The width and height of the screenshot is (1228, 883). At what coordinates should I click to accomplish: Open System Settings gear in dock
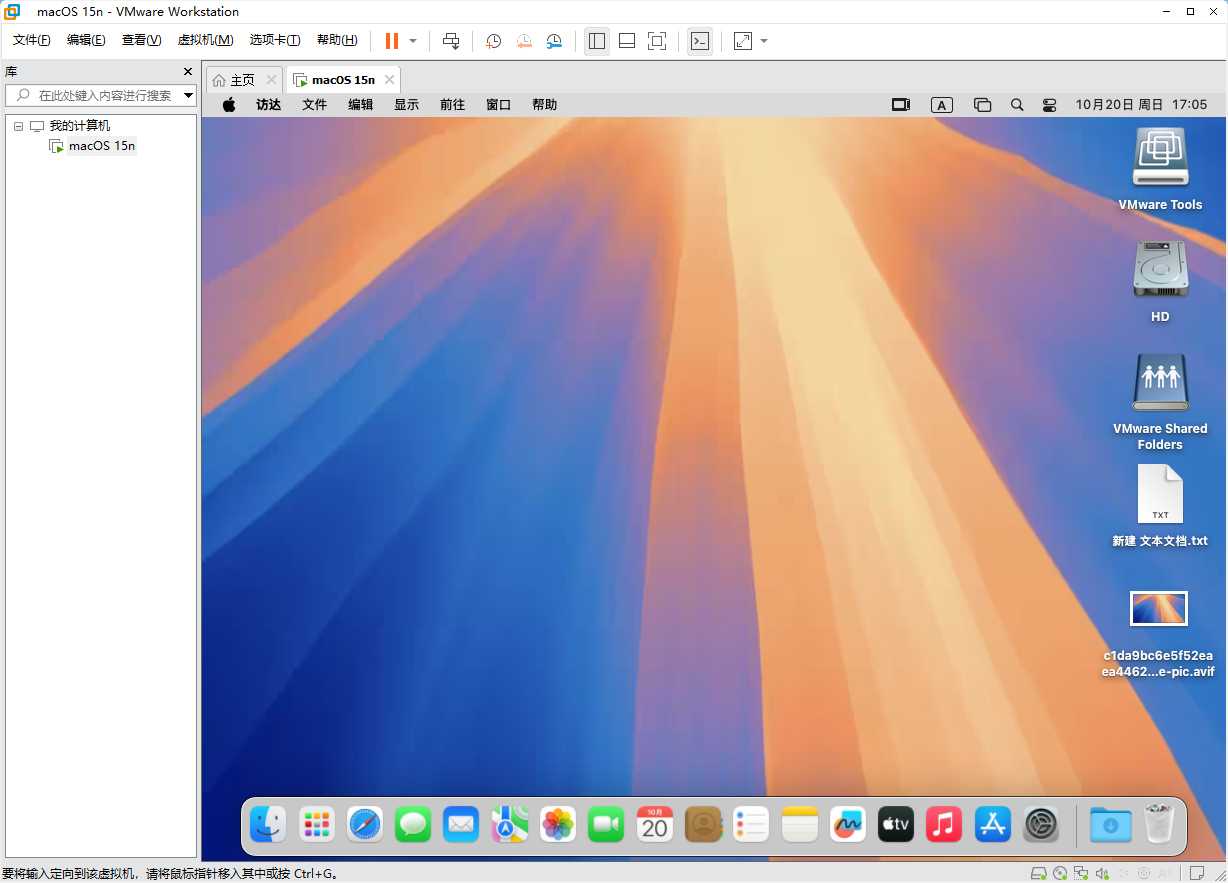1041,824
